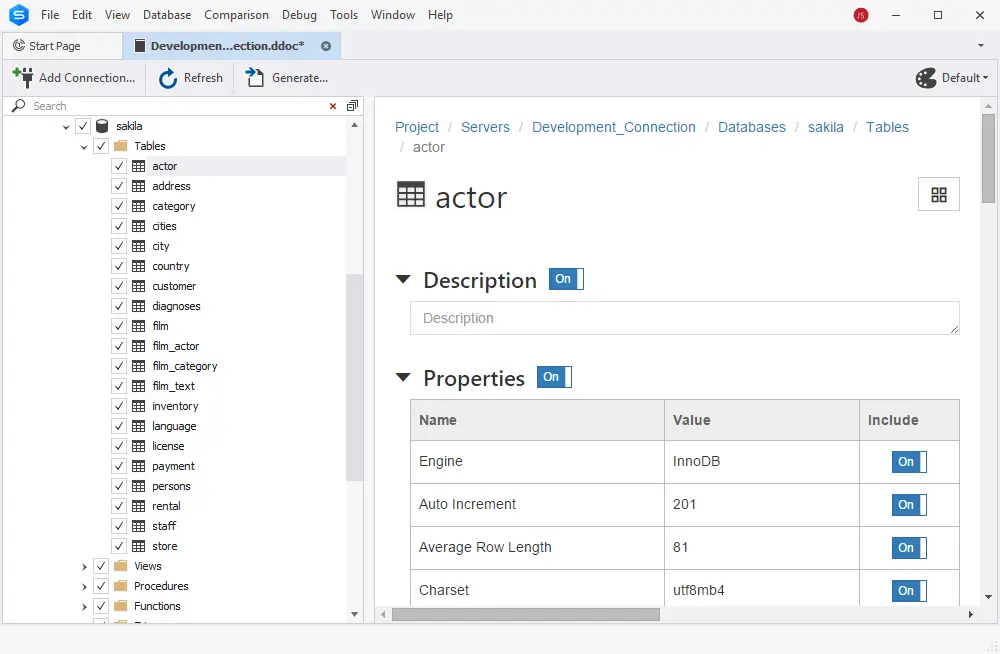Toggle the Auto Increment Include switch

(x=908, y=505)
